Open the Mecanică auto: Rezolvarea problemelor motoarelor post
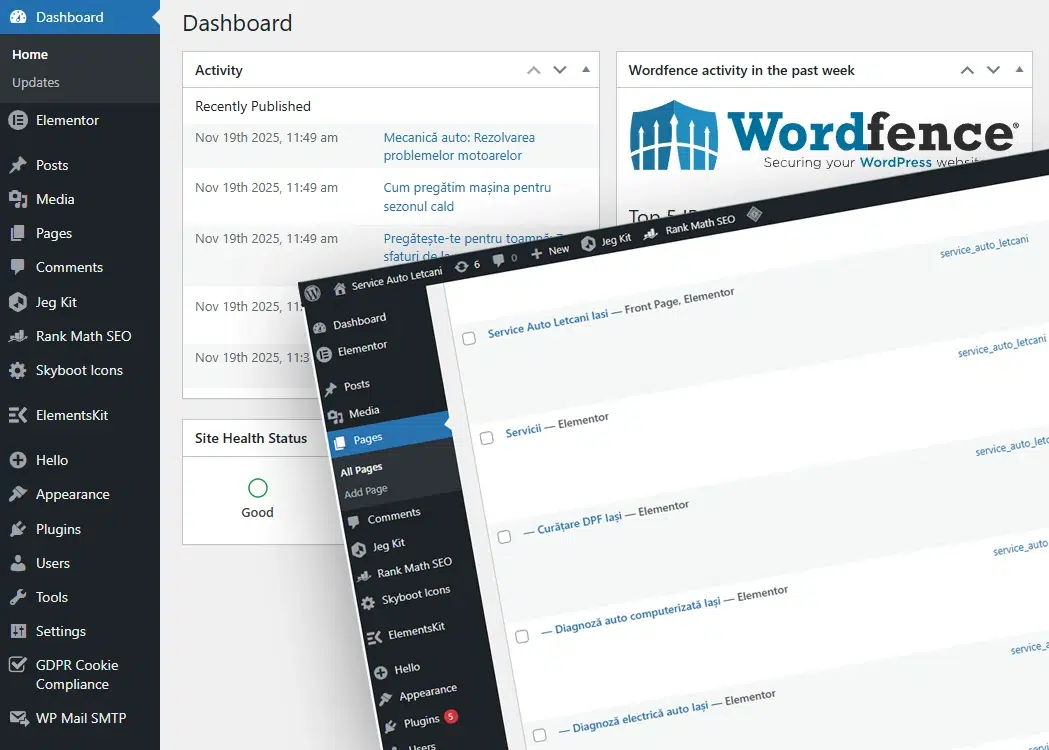The width and height of the screenshot is (1049, 750). pos(459,147)
